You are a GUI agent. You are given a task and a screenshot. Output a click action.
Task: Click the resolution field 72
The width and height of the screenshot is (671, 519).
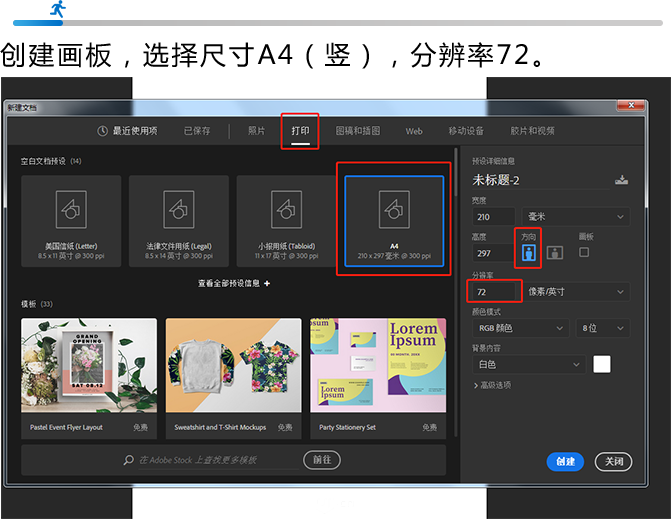[x=494, y=292]
